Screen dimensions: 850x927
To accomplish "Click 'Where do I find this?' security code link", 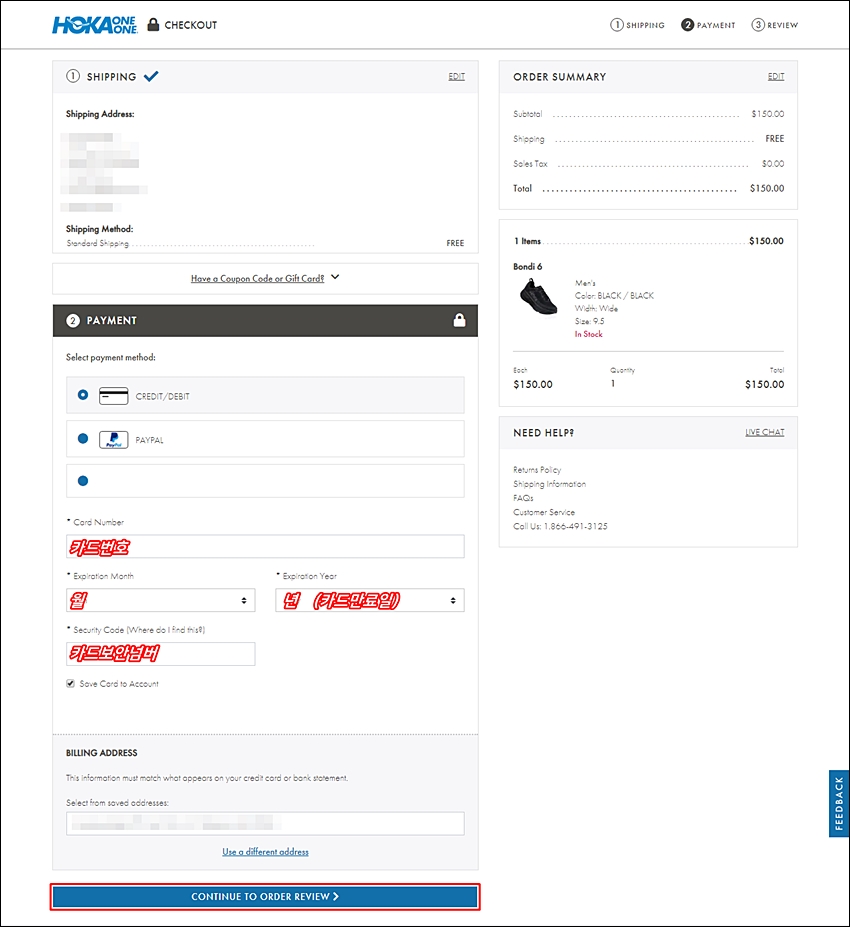I will [x=166, y=630].
